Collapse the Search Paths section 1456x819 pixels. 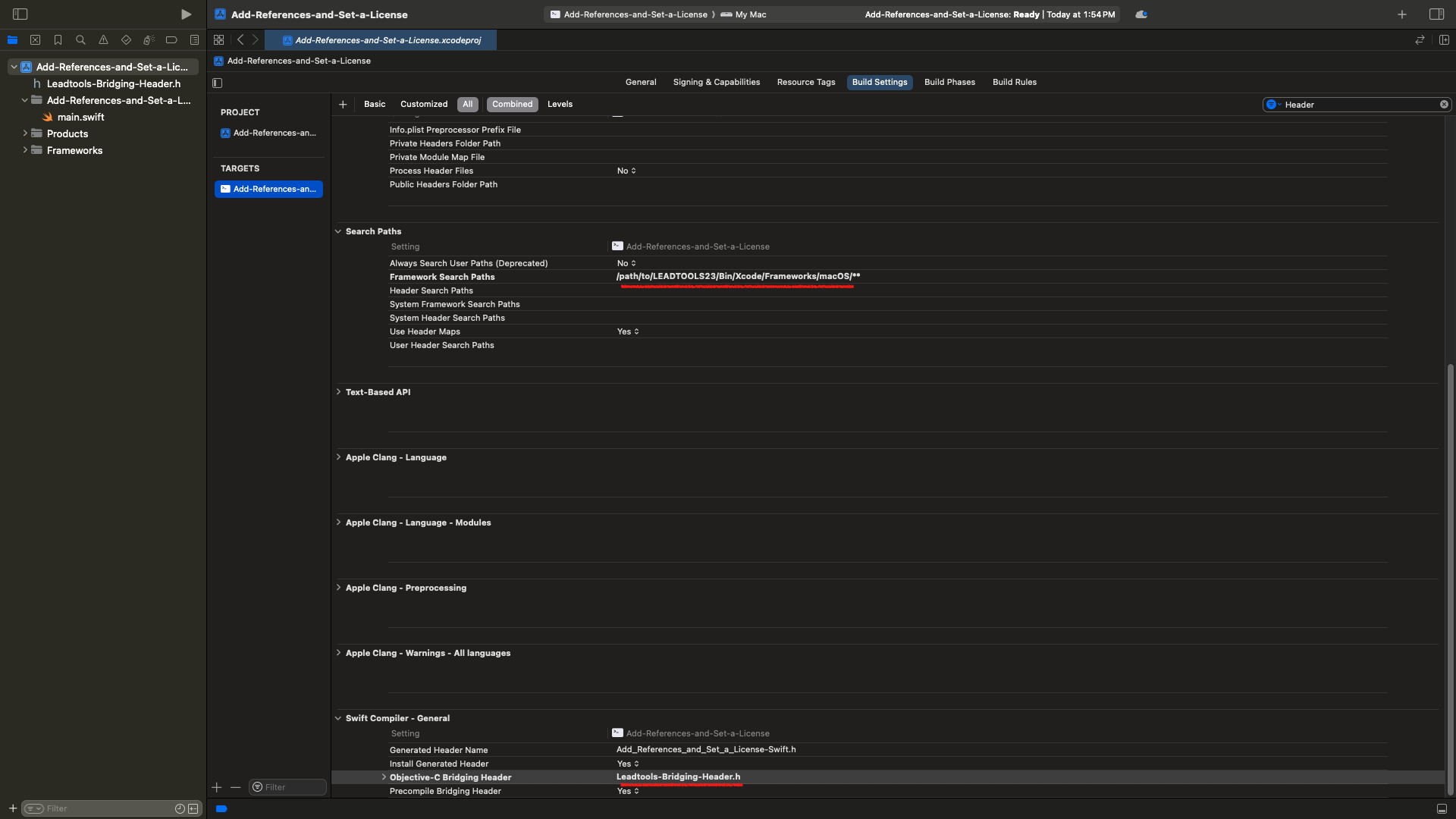(338, 231)
